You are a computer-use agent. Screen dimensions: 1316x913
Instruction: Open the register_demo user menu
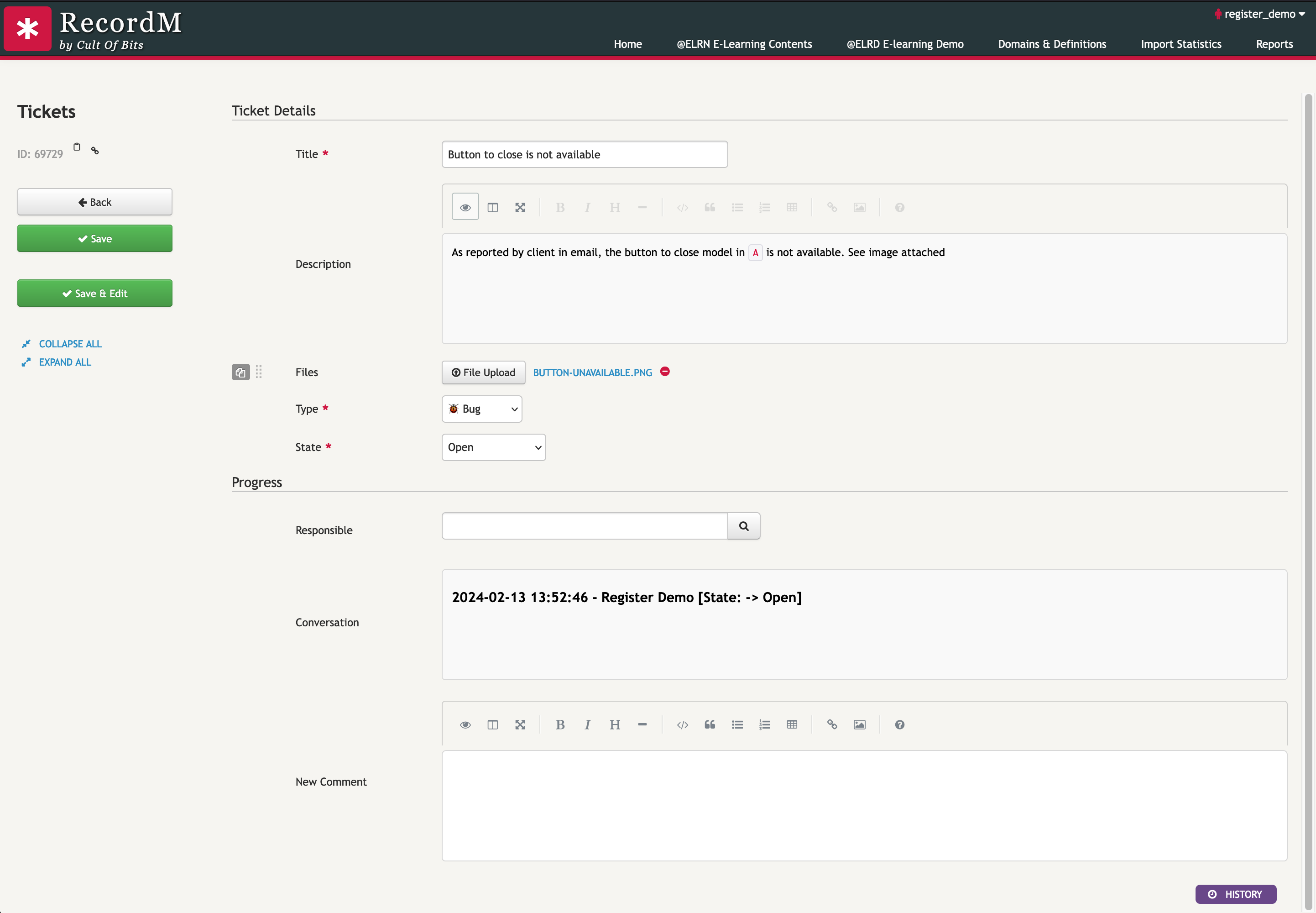[x=1259, y=14]
